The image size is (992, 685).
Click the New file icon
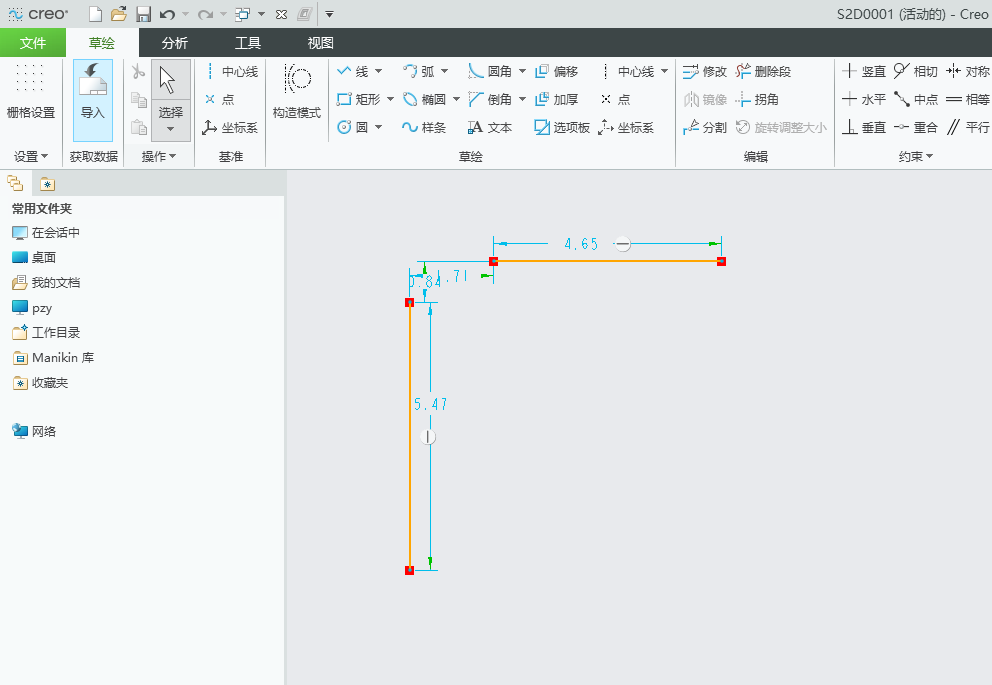coord(96,14)
